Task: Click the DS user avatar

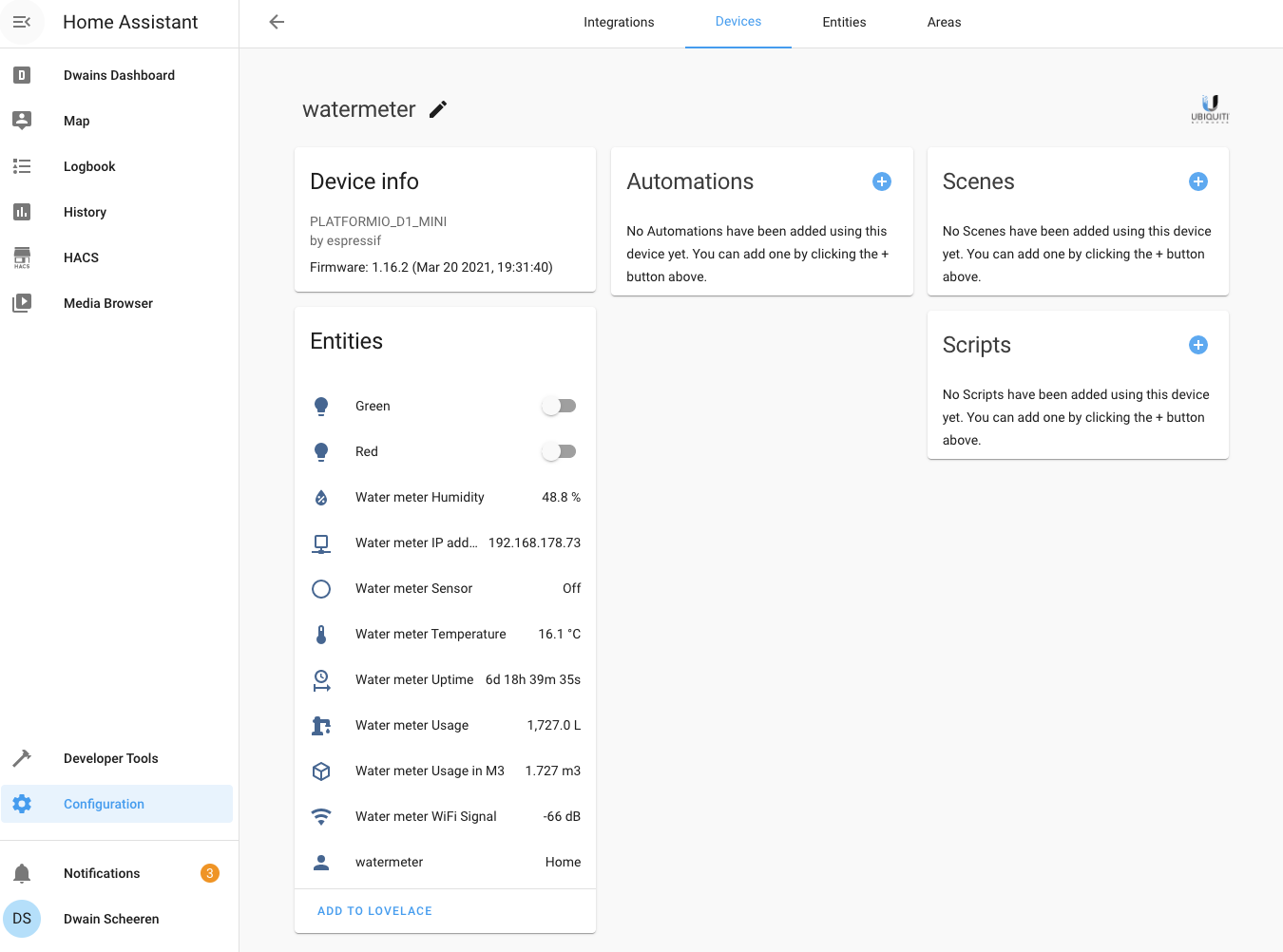Action: tap(22, 919)
